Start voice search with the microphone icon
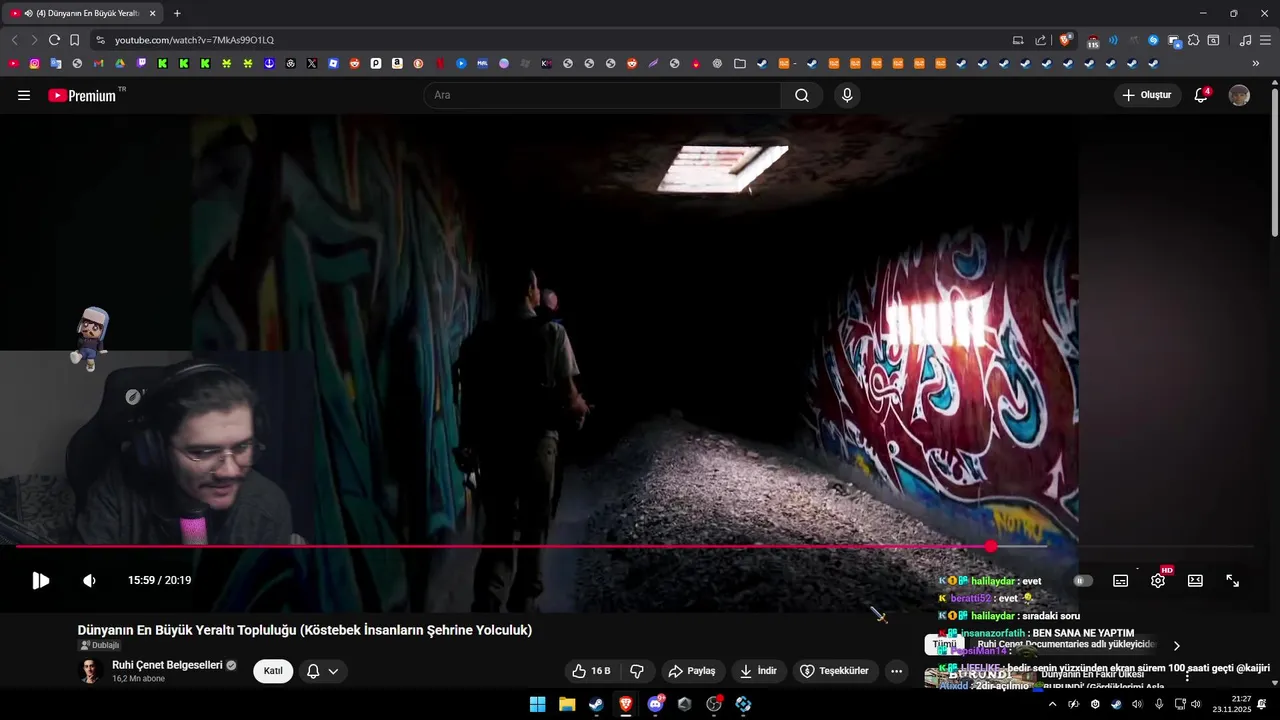 coord(847,95)
